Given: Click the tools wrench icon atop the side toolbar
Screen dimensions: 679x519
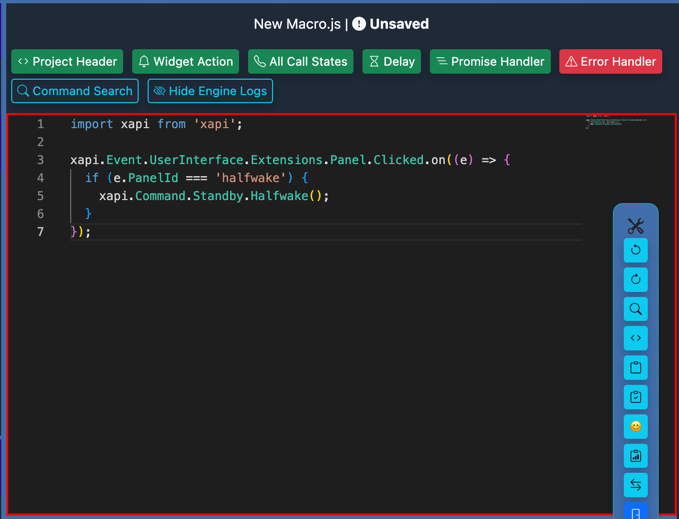Looking at the screenshot, I should point(635,226).
